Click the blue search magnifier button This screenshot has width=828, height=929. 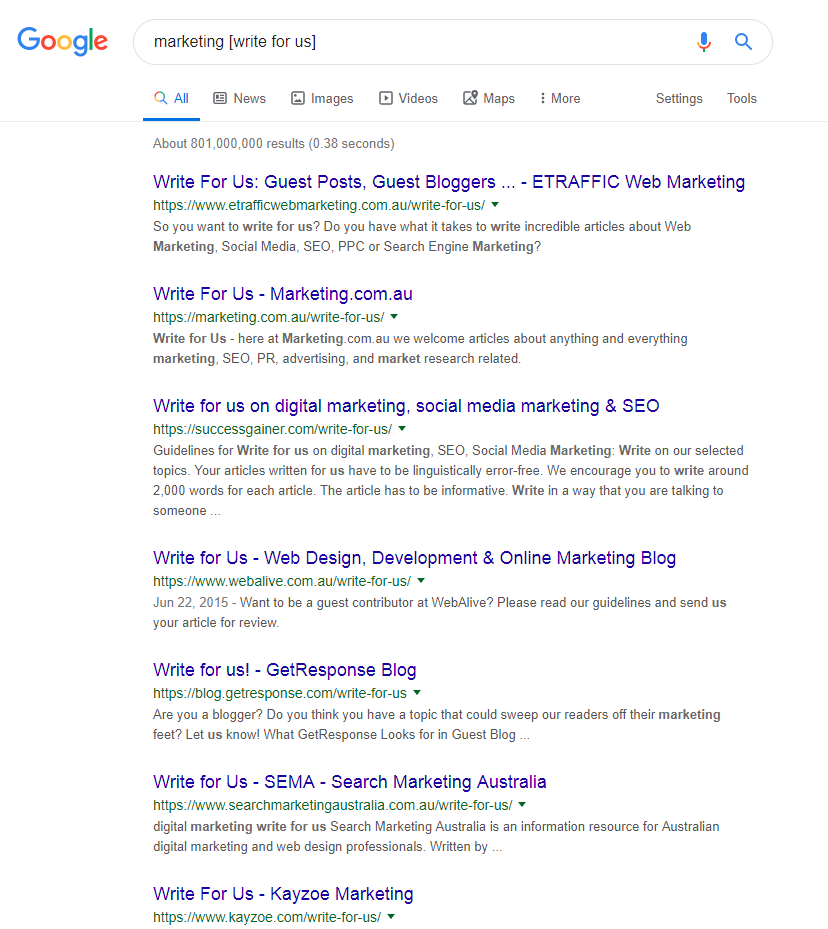tap(743, 41)
